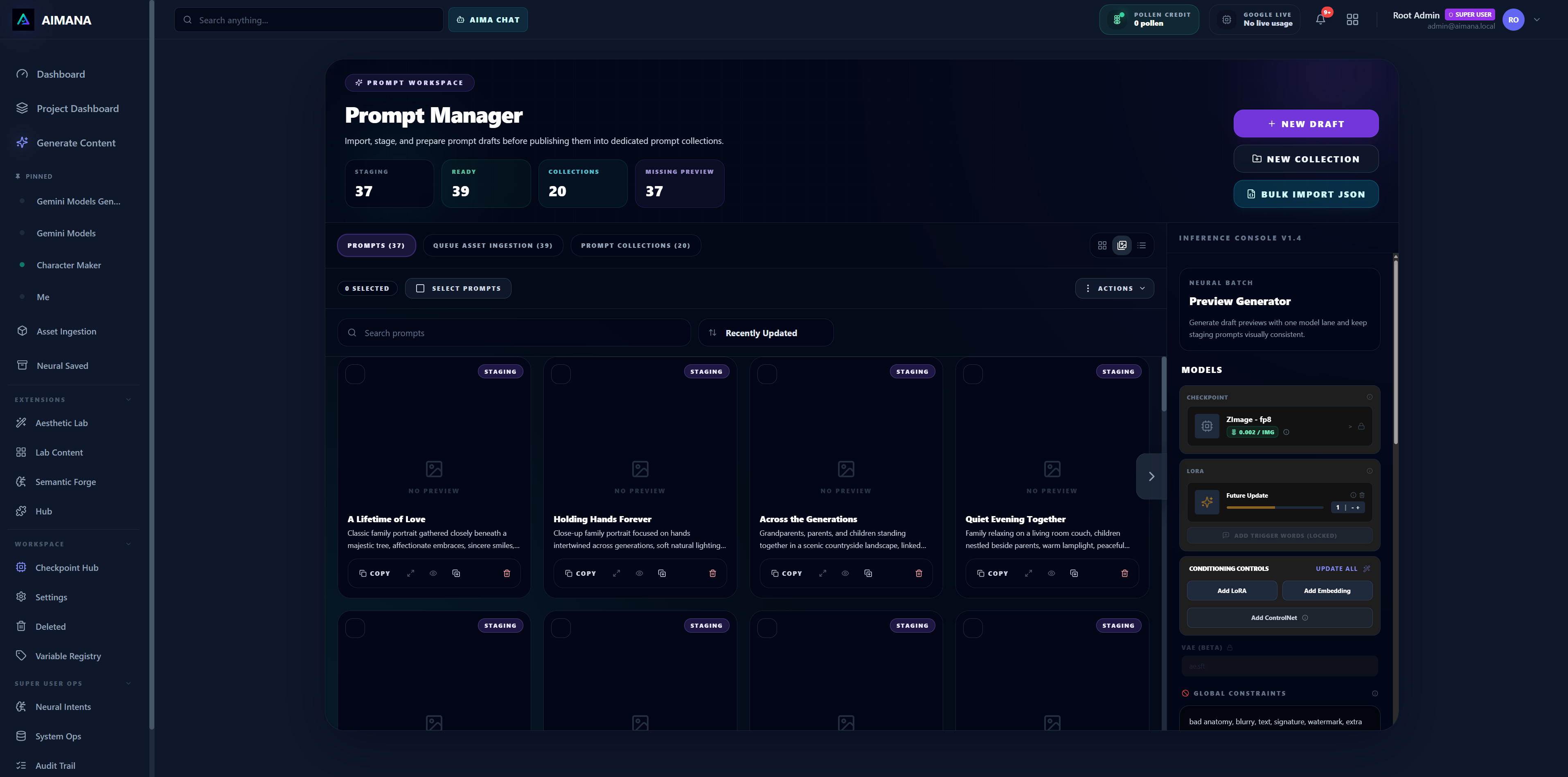Collapse the Workspace sidebar section
Viewport: 1568px width, 777px height.
128,544
